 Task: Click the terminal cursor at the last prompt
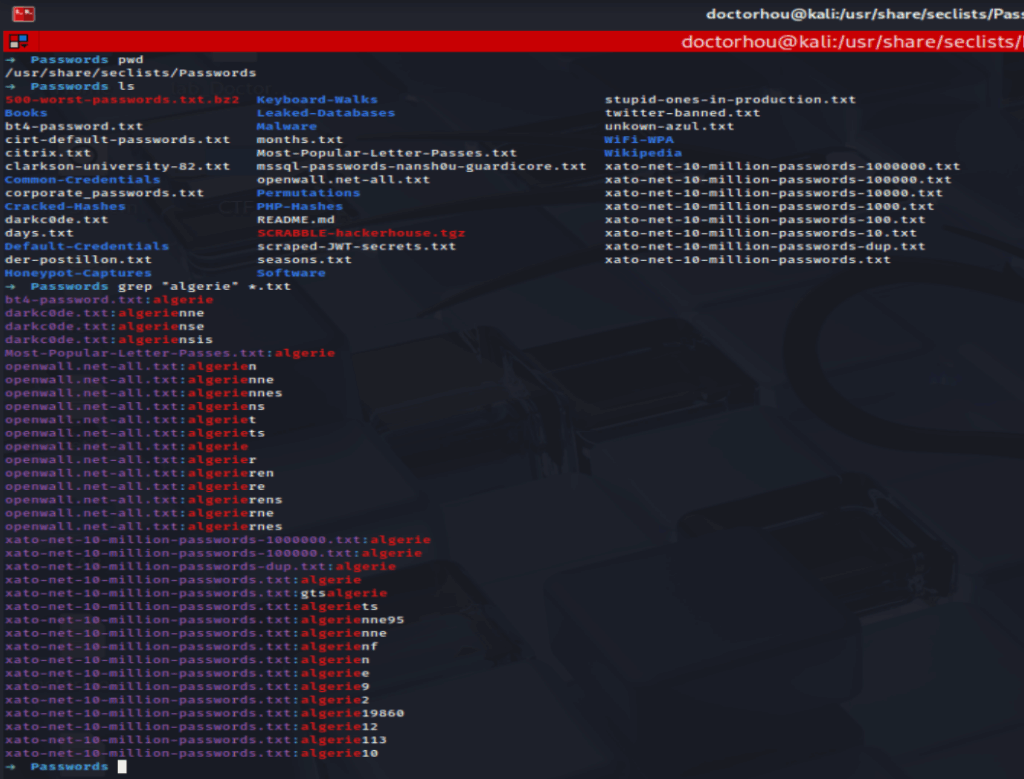click(x=122, y=767)
